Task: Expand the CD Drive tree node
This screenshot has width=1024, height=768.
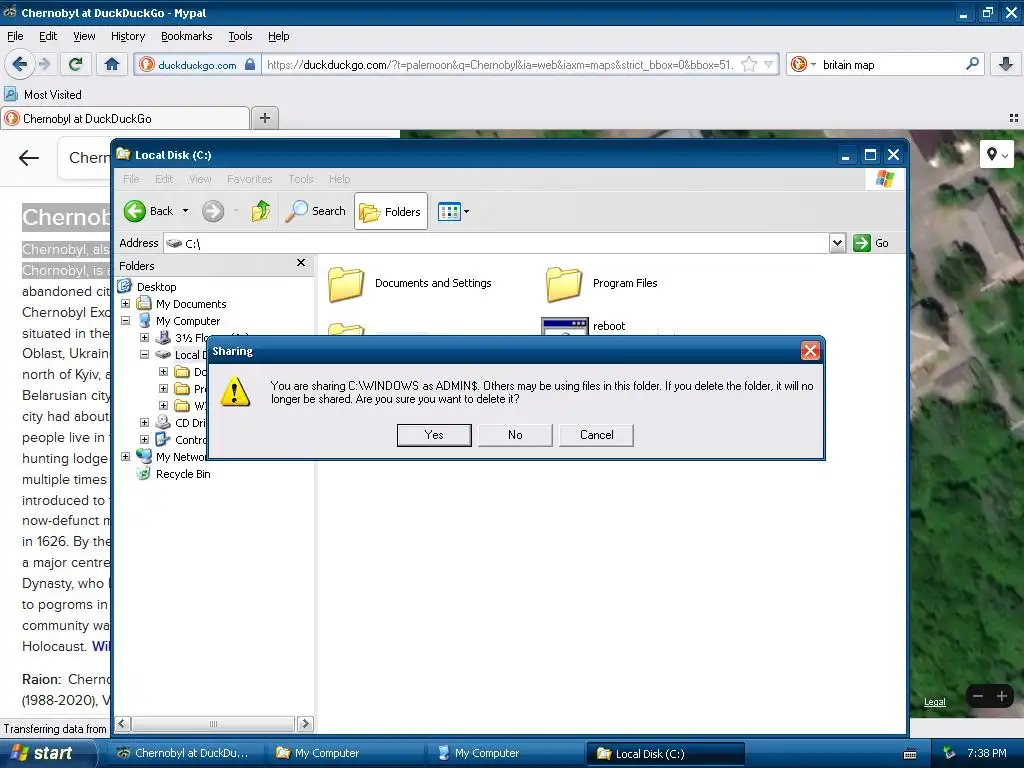Action: tap(145, 423)
